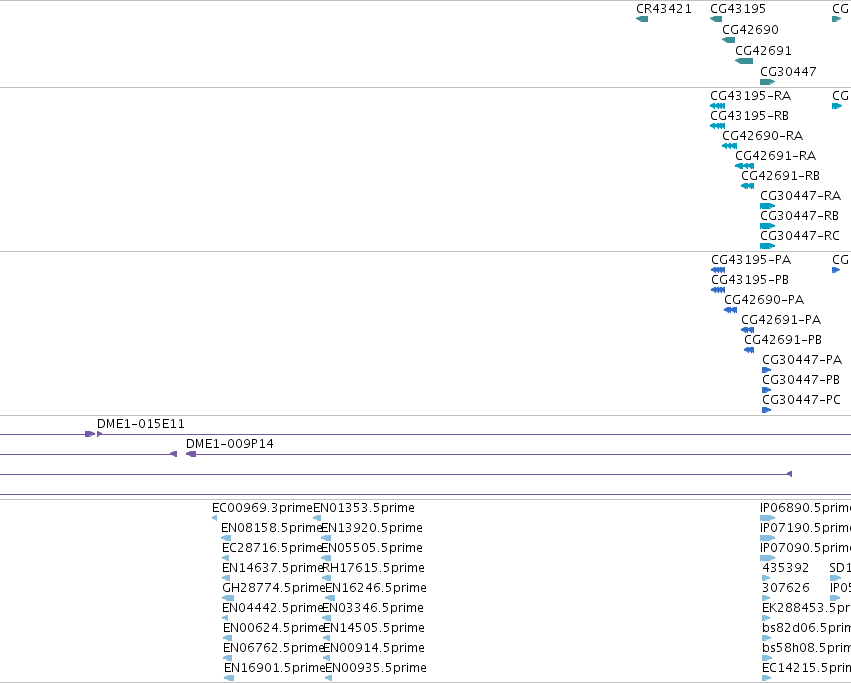
Task: Click the CR43421 gene name
Action: (664, 9)
